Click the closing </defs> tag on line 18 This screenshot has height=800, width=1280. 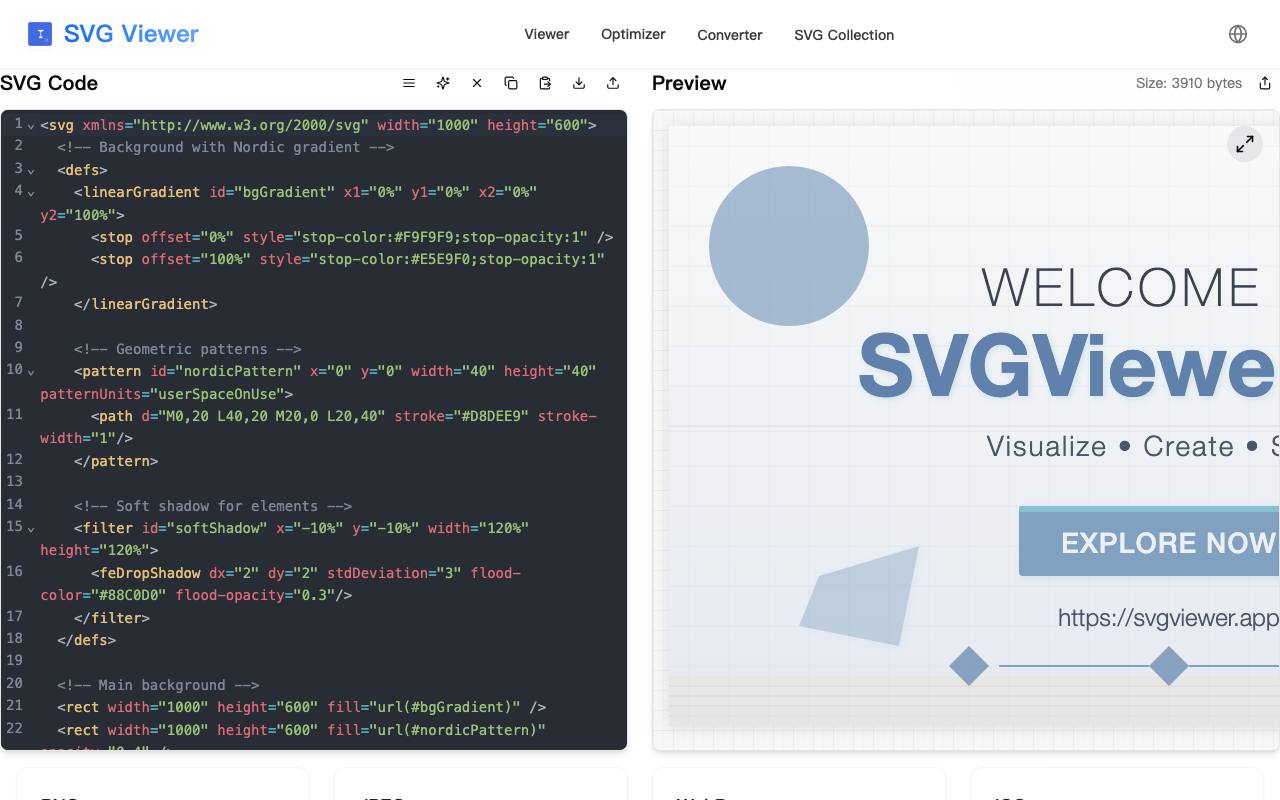(x=86, y=640)
